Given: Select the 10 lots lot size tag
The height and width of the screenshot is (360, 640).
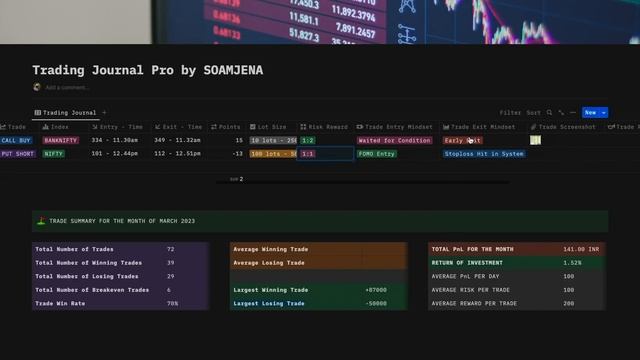Looking at the screenshot, I should coord(273,140).
